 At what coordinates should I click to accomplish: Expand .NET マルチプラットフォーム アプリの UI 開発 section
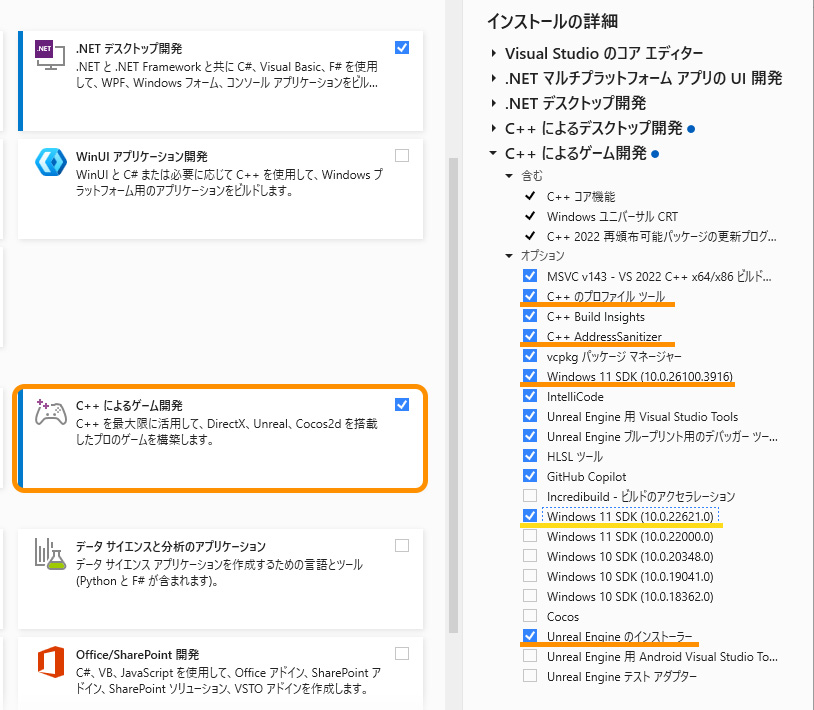494,78
